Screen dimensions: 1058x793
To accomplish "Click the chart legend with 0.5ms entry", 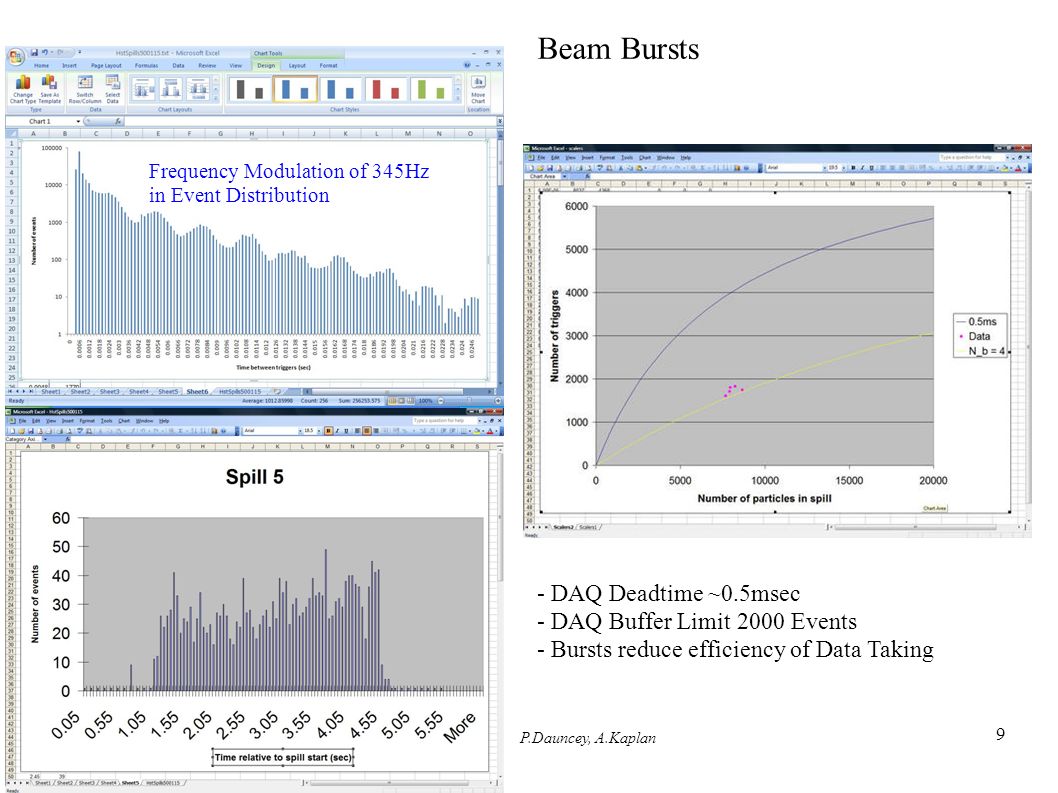I will click(x=980, y=336).
